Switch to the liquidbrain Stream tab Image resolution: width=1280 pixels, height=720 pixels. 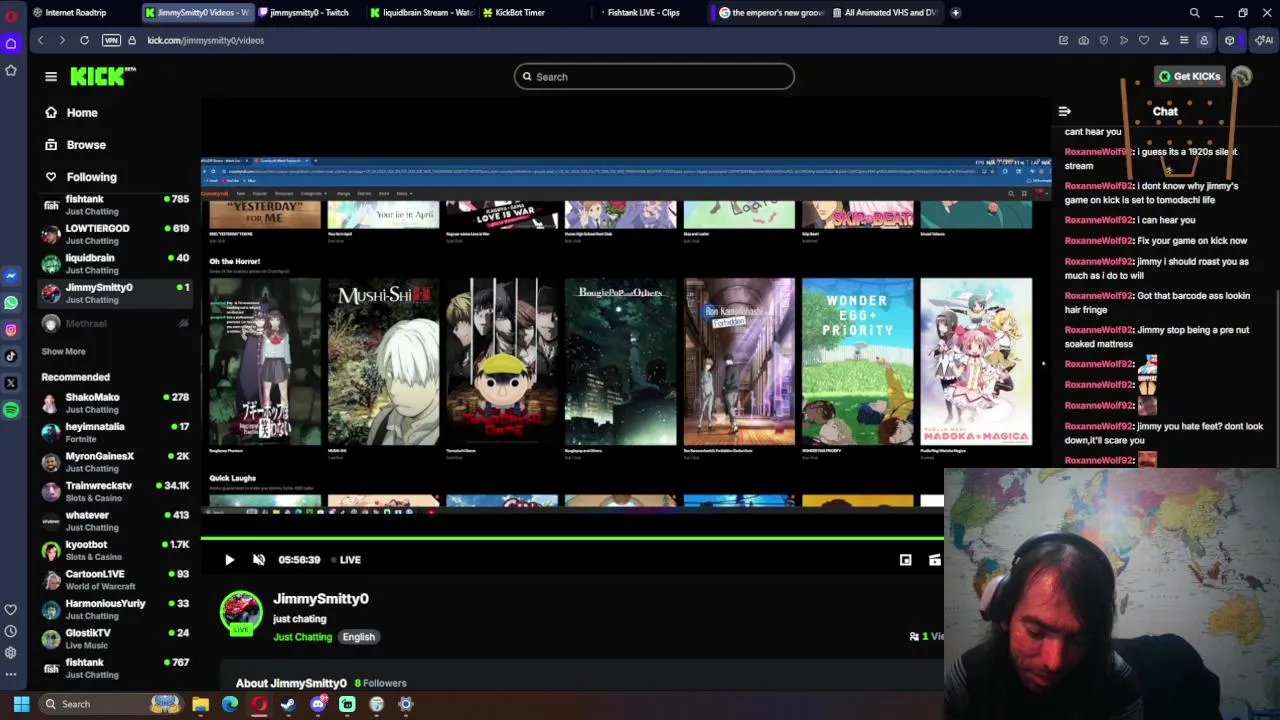[x=422, y=13]
